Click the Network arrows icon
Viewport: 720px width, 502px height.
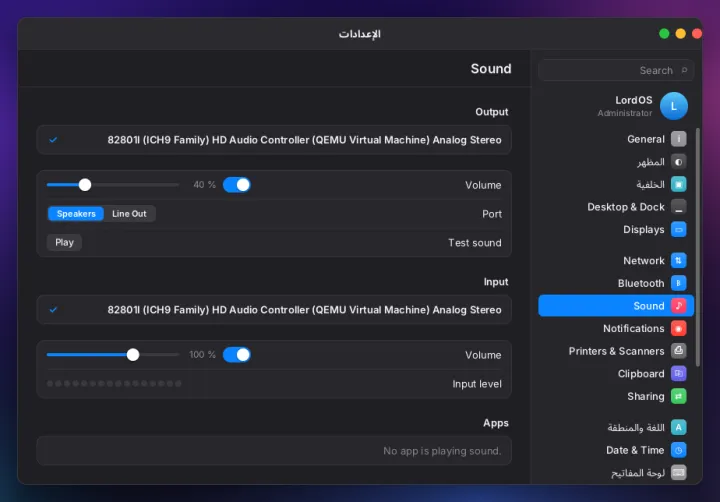click(x=678, y=260)
